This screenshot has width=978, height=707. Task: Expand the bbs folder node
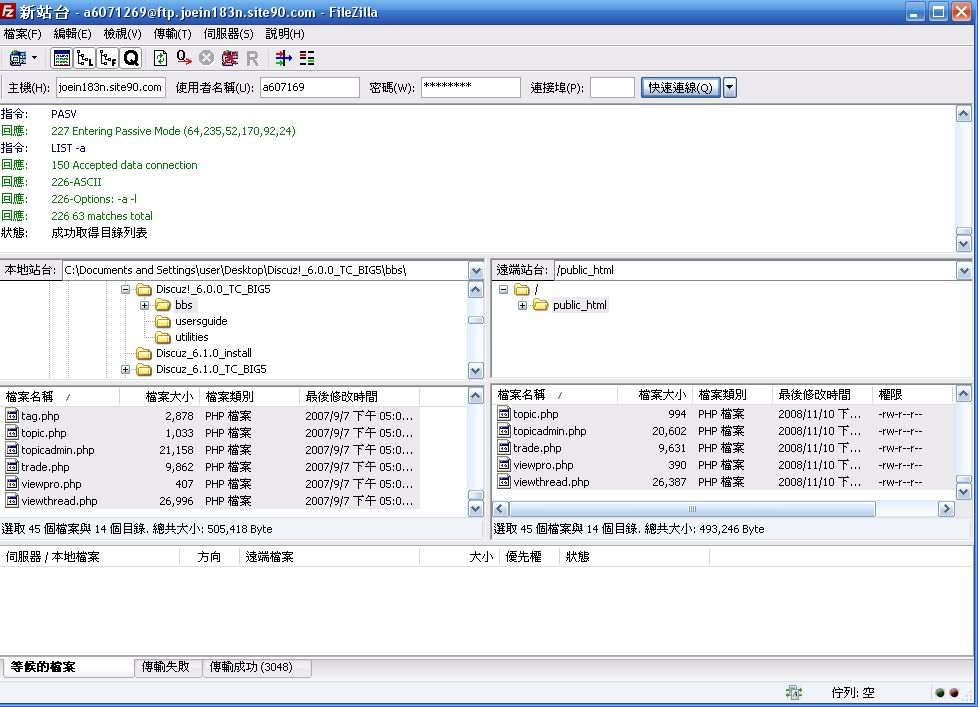(x=144, y=305)
